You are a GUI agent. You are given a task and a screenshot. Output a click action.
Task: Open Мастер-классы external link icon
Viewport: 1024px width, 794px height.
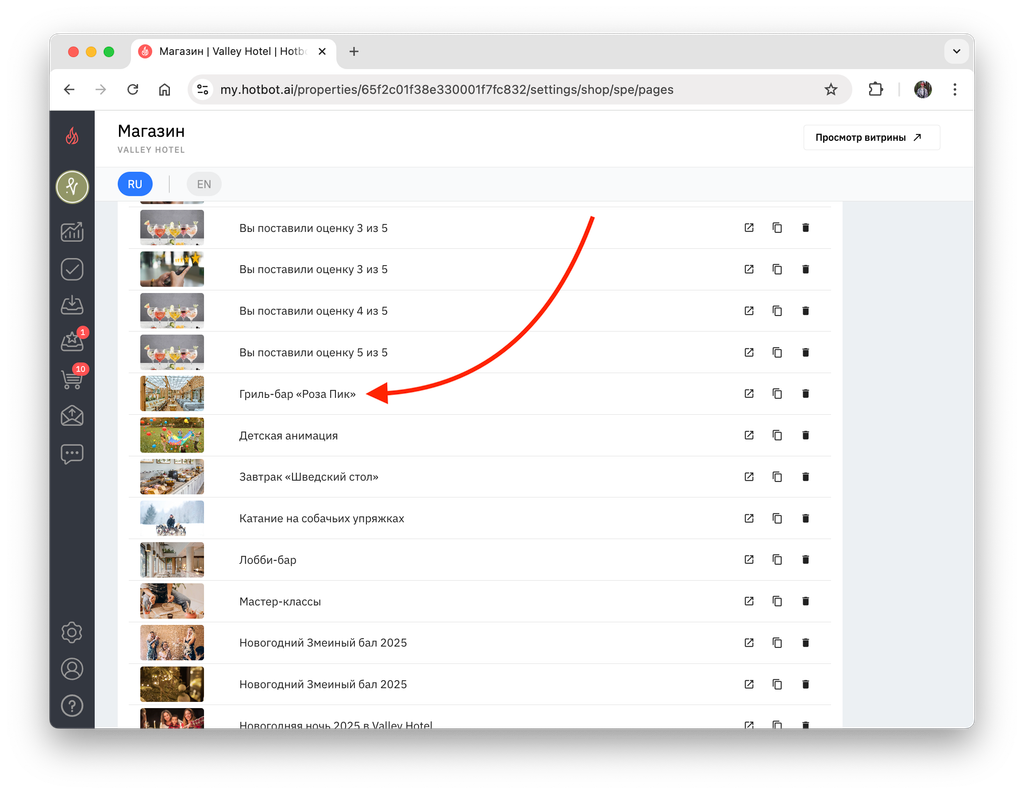click(749, 601)
